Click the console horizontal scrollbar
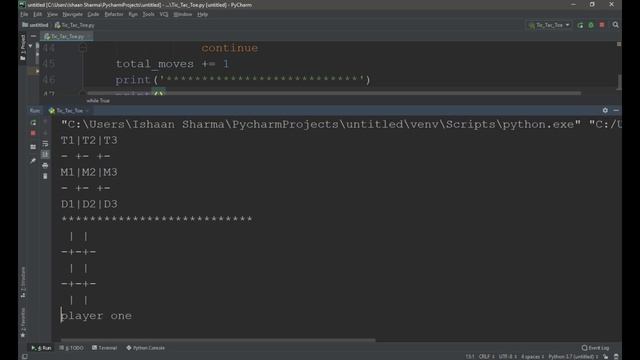The image size is (640, 360). pos(218,340)
